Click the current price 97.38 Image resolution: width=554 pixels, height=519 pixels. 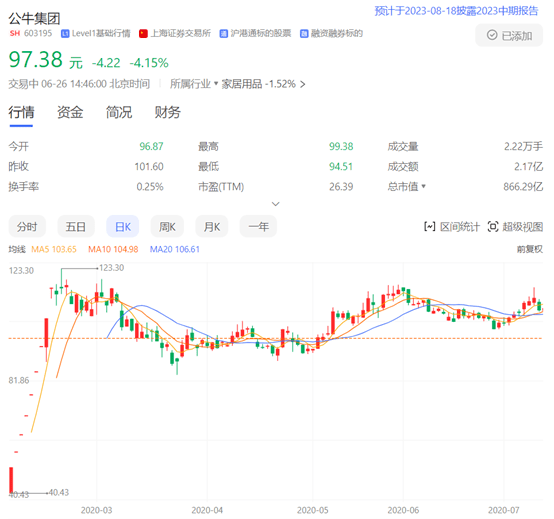point(36,59)
